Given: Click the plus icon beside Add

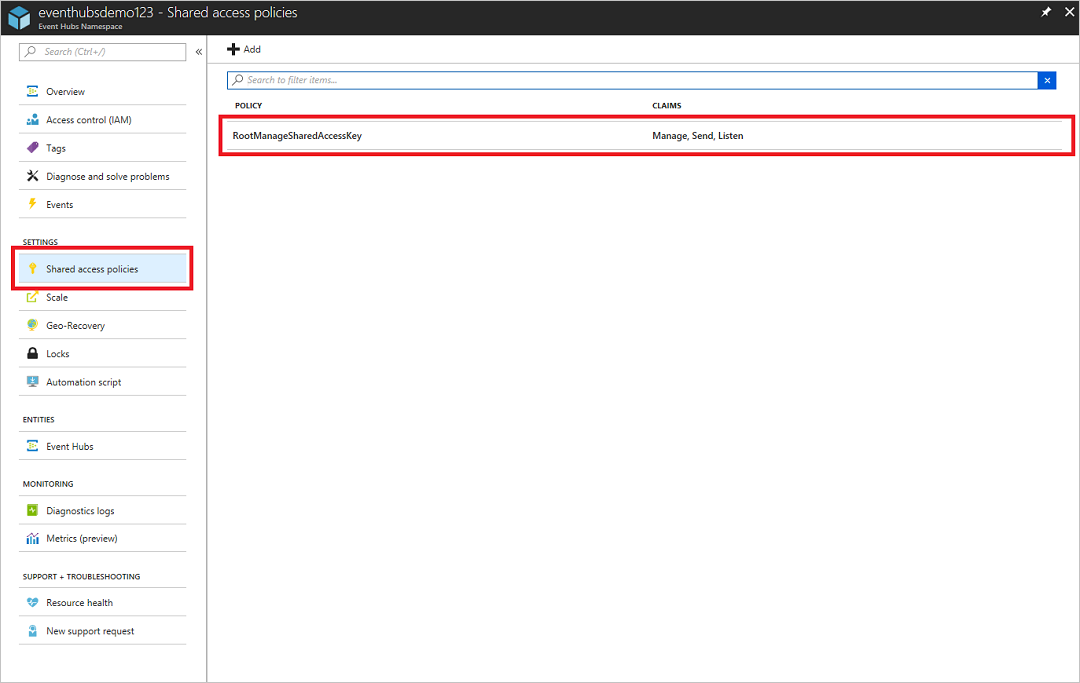Looking at the screenshot, I should [x=233, y=49].
